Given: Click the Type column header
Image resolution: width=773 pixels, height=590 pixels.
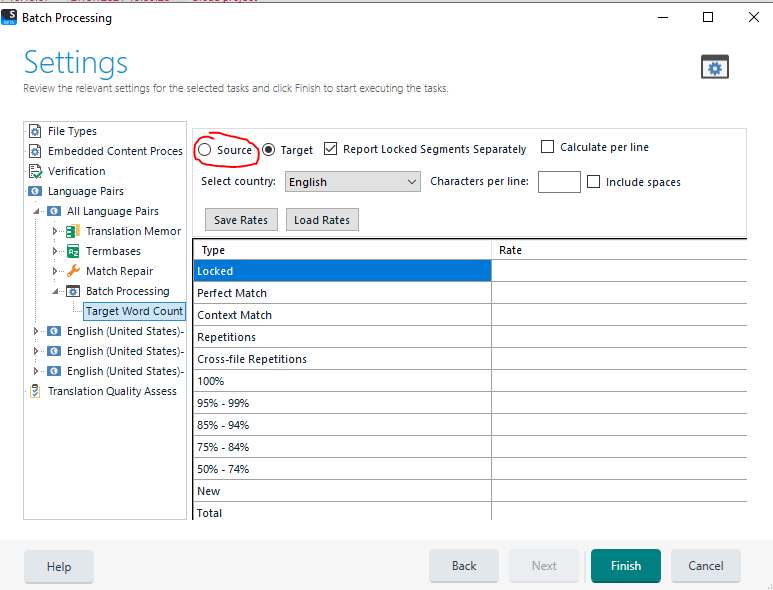Looking at the screenshot, I should pyautogui.click(x=343, y=250).
